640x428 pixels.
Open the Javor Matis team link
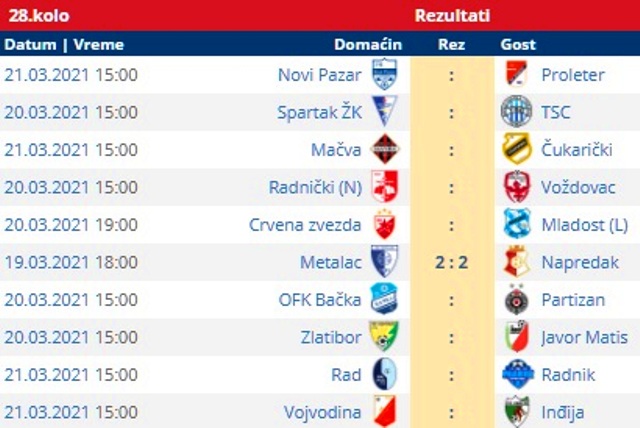[x=584, y=337]
